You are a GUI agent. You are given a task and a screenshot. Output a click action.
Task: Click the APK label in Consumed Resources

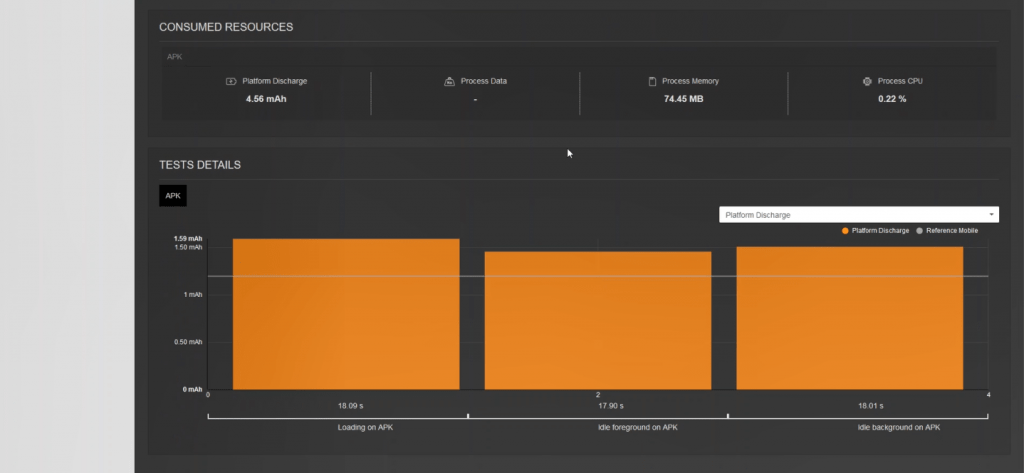pos(175,57)
